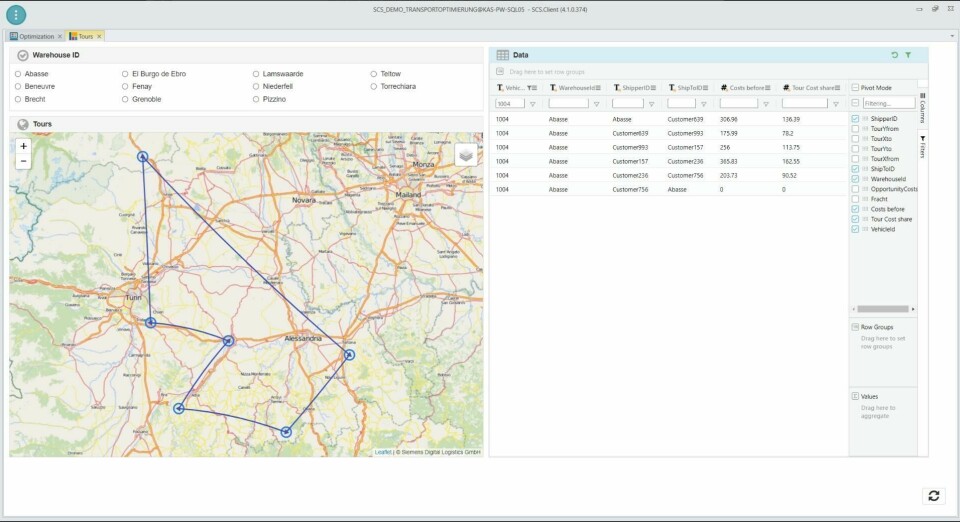Open the filter dropdown under Costs before column

(x=768, y=103)
